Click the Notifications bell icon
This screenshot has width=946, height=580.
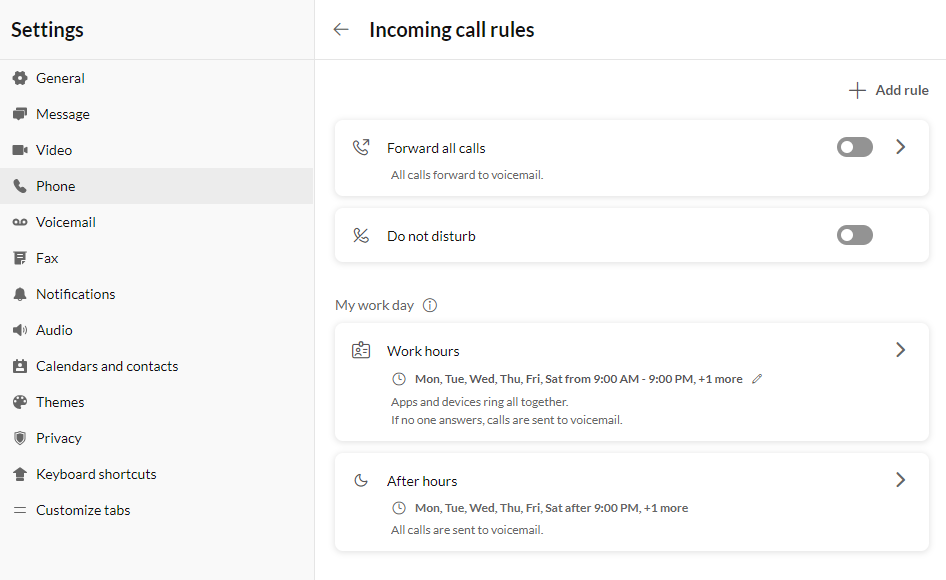[20, 294]
